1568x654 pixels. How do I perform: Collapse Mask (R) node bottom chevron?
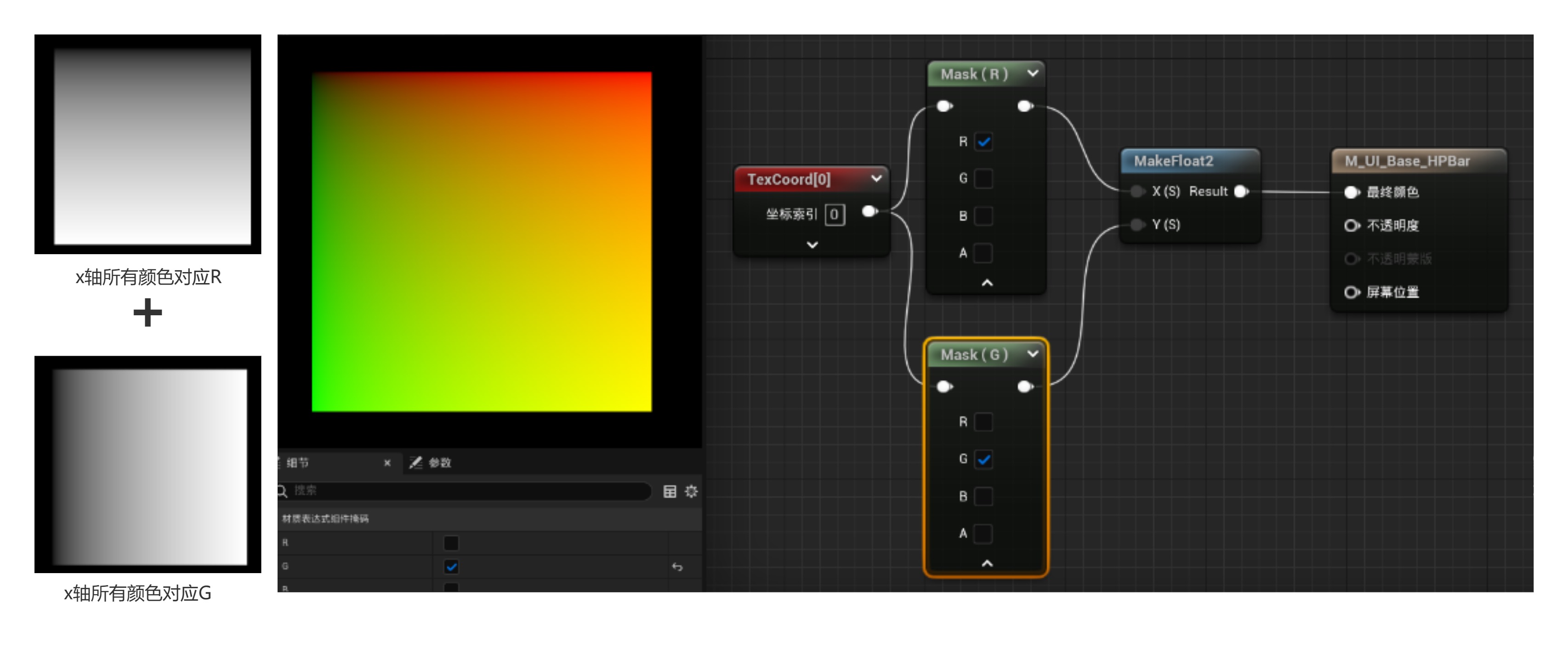point(987,283)
